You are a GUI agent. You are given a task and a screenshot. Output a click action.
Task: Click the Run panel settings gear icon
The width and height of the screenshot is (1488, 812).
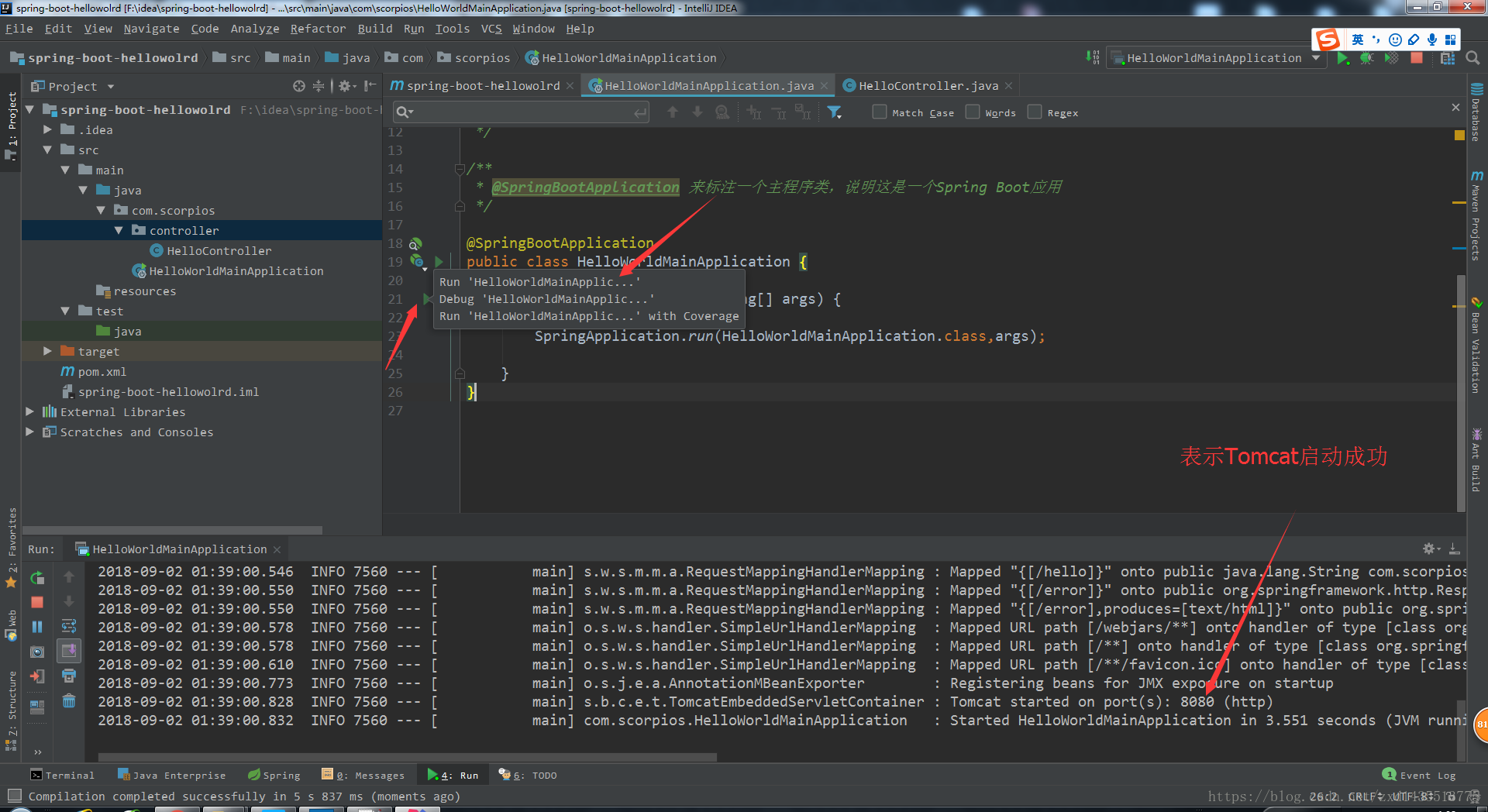point(1430,549)
